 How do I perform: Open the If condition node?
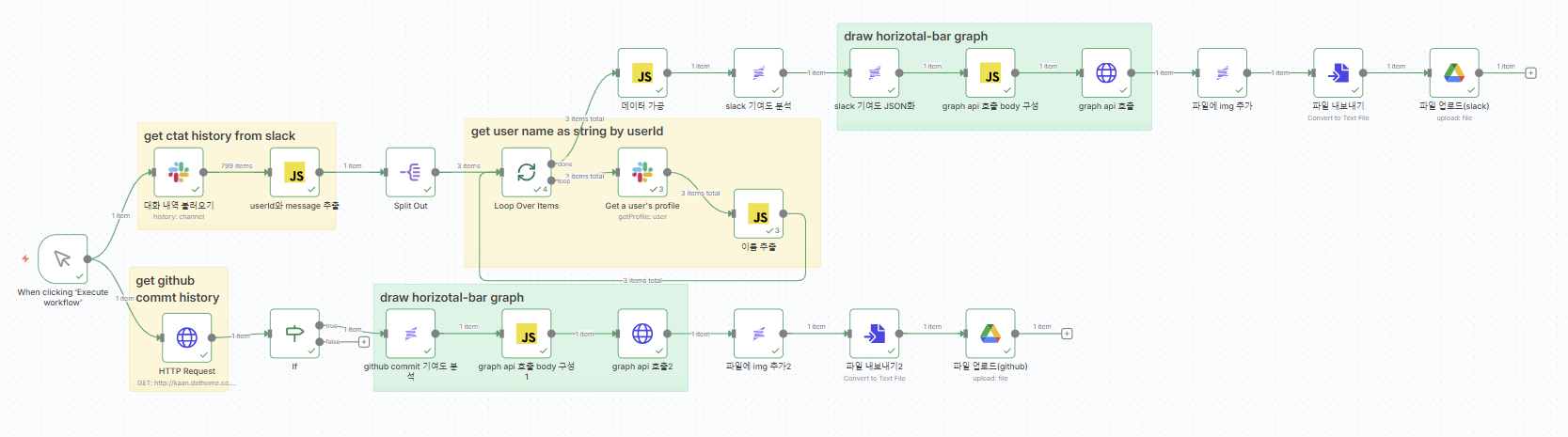tap(294, 334)
